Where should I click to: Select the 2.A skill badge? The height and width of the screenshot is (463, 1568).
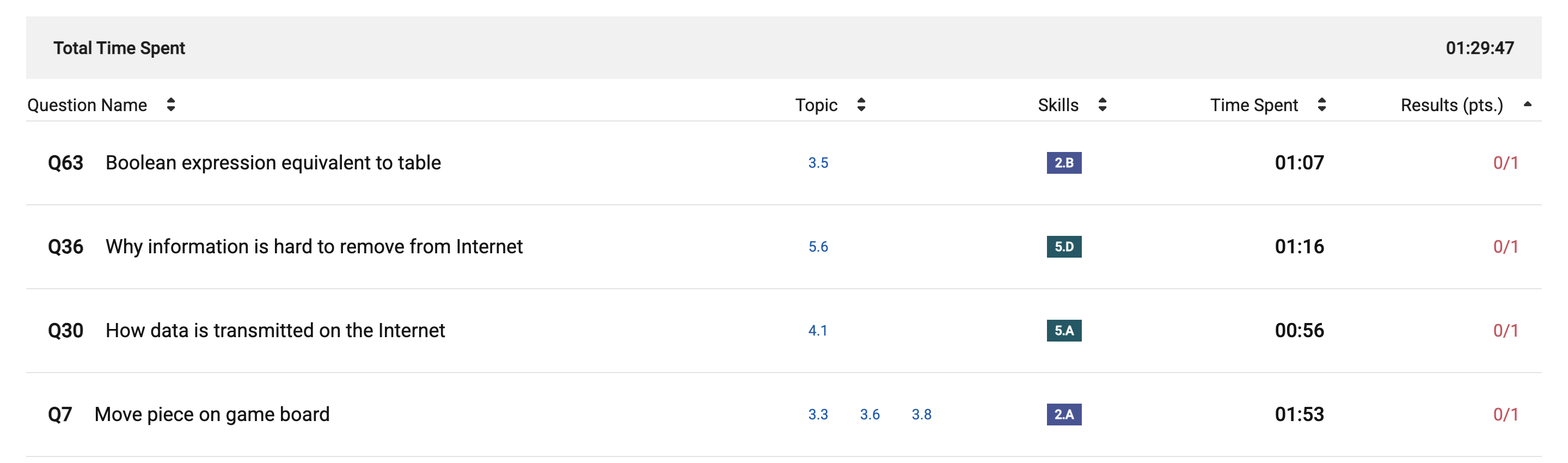coord(1064,415)
